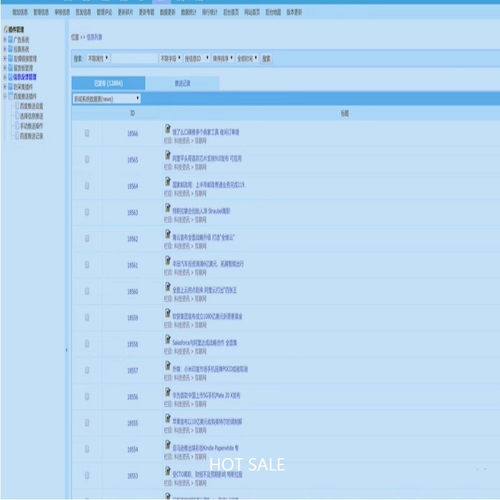Click the document icon in row 18566

click(168, 129)
